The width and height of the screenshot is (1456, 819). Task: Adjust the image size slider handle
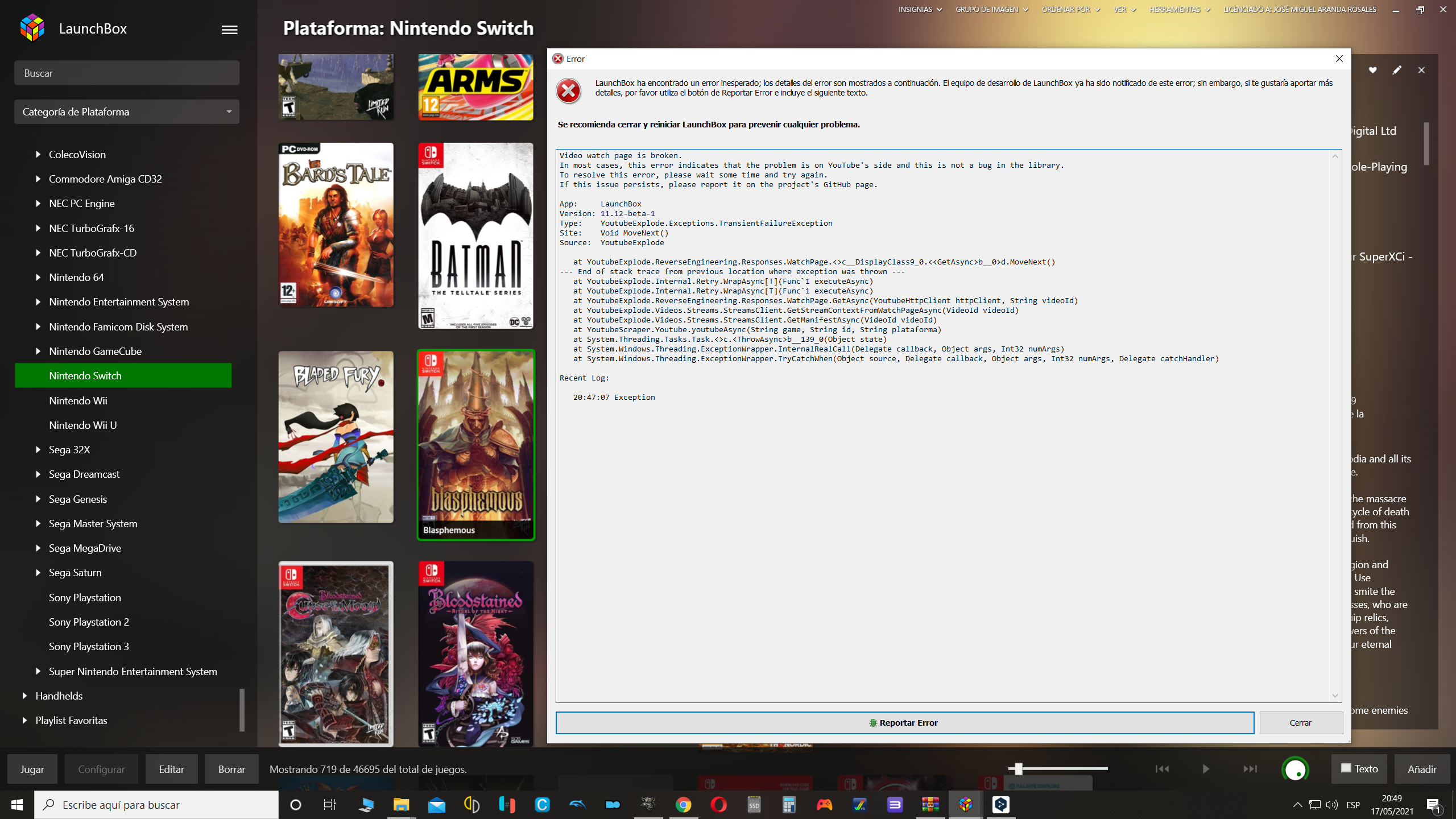click(1019, 769)
